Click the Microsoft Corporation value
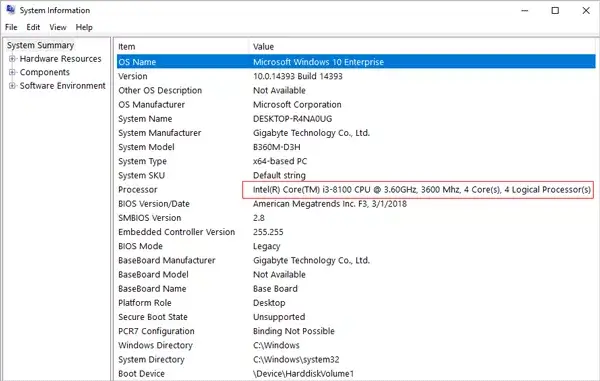Viewport: 600px width, 381px height. 297,104
